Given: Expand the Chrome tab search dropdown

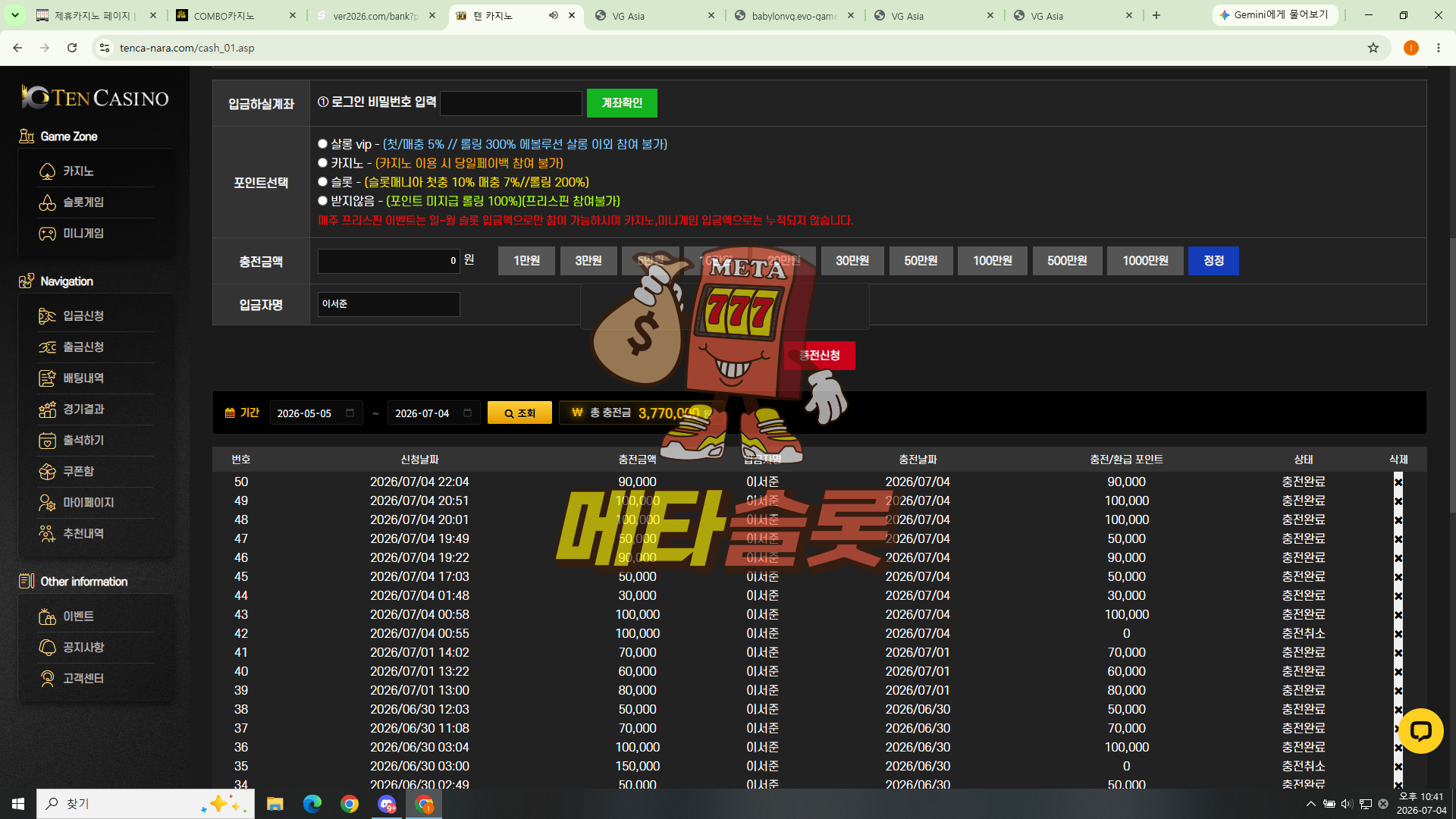Looking at the screenshot, I should pos(15,15).
